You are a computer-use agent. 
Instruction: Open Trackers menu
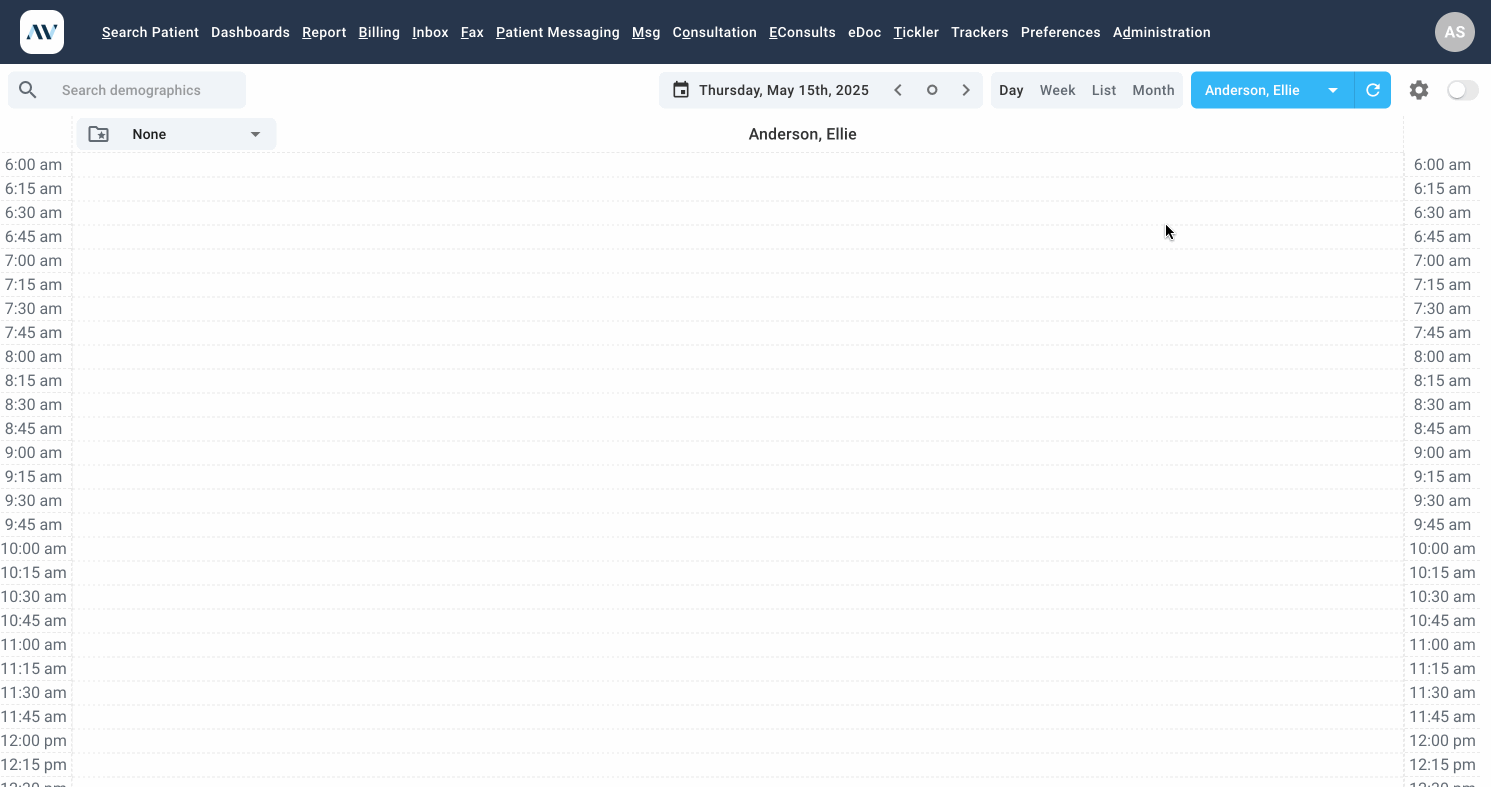pos(979,32)
